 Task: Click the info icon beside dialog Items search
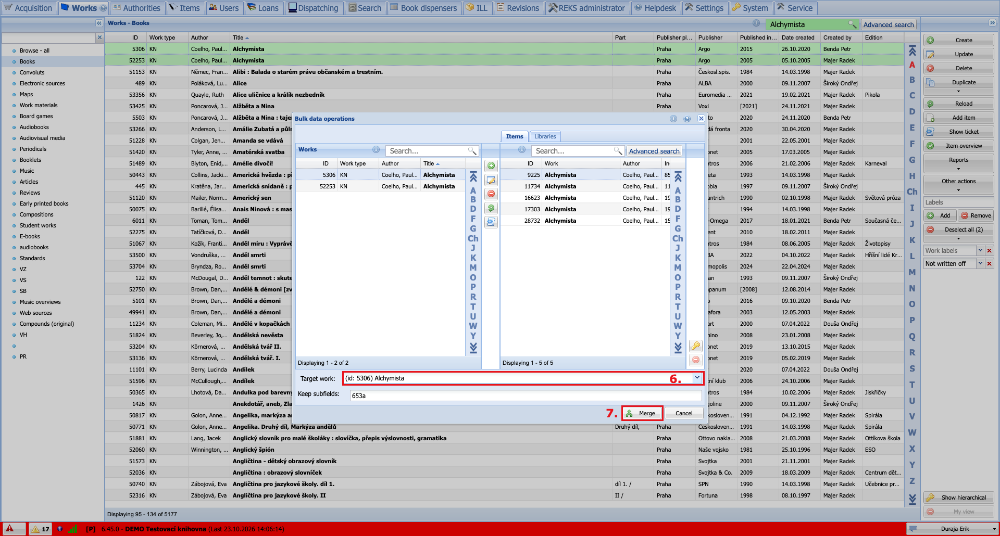pos(522,151)
